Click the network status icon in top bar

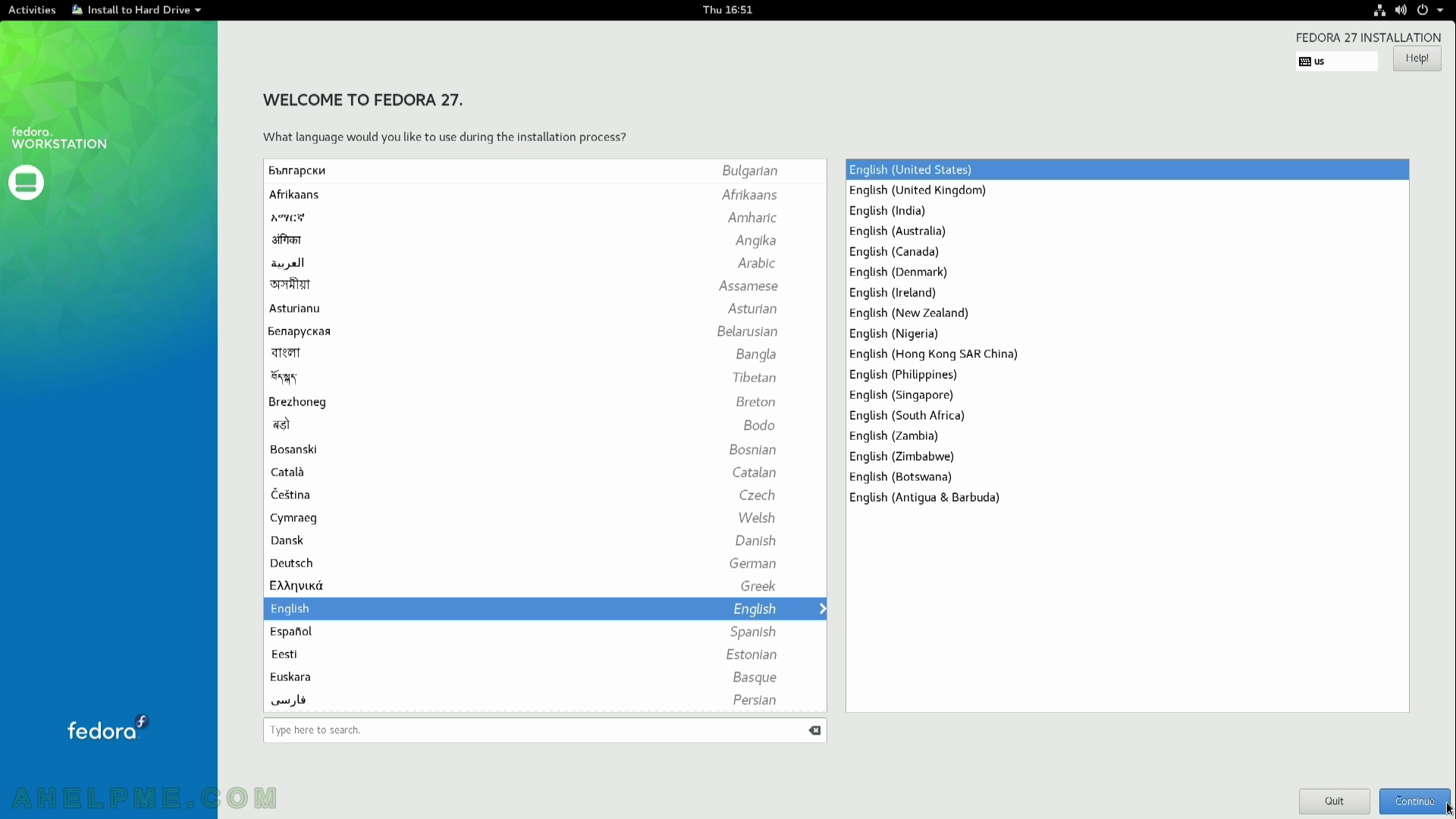[x=1379, y=10]
